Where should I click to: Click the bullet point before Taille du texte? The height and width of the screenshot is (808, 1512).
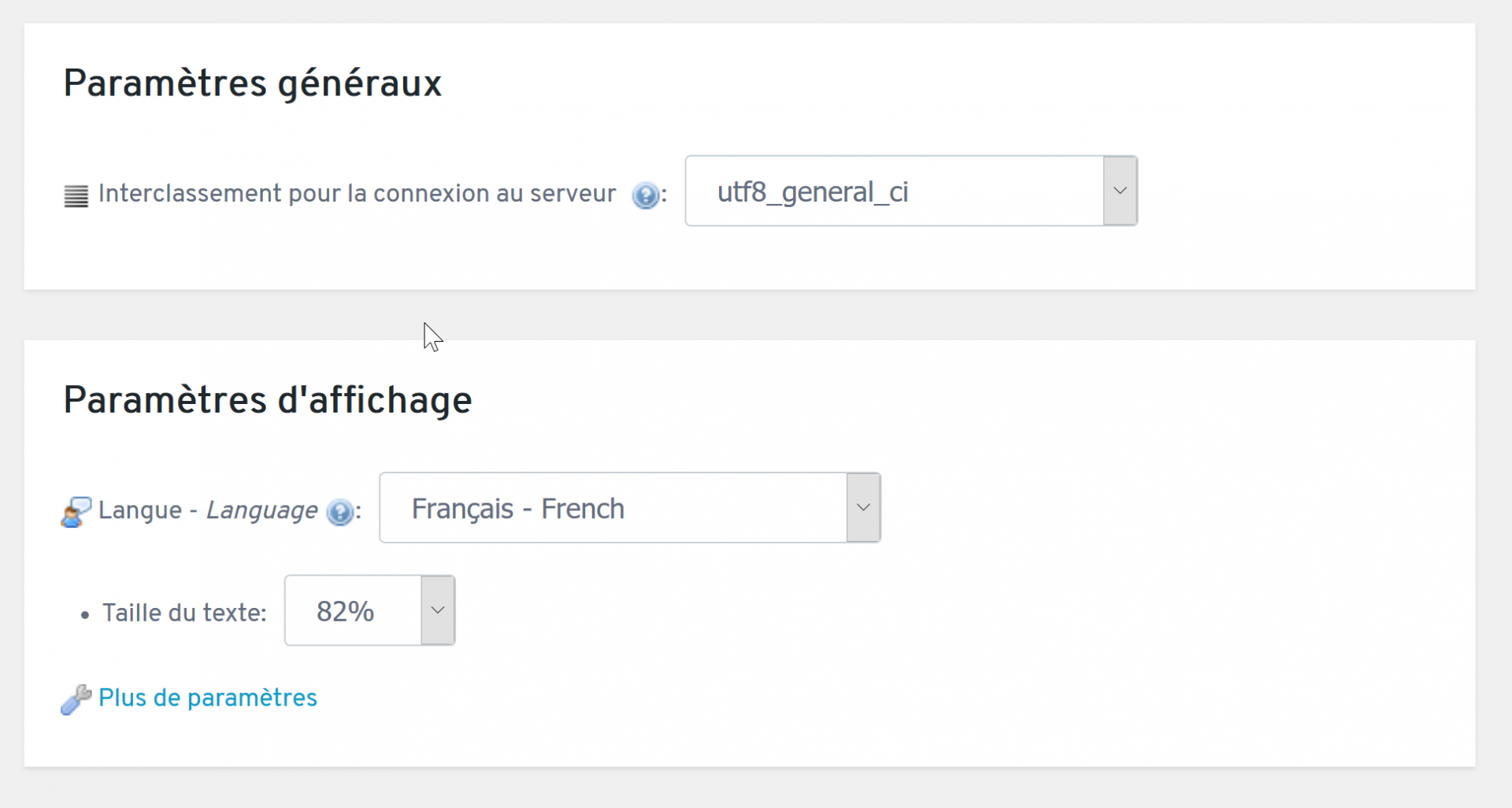[x=85, y=615]
